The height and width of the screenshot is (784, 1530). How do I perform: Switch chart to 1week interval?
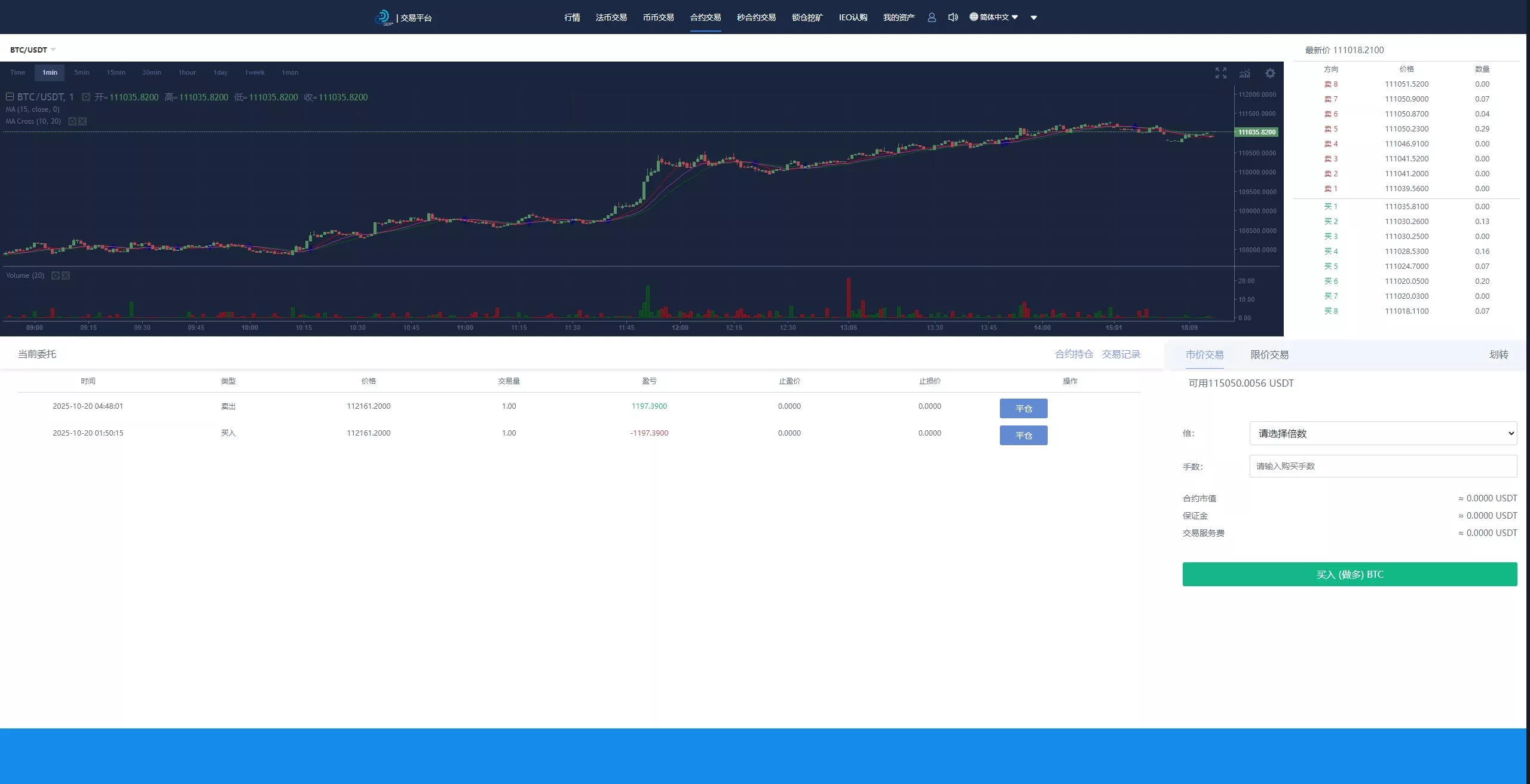coord(255,72)
